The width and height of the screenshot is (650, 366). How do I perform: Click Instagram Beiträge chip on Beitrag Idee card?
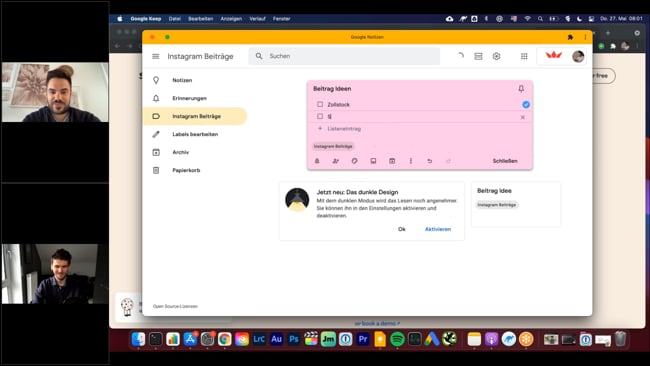pos(497,205)
